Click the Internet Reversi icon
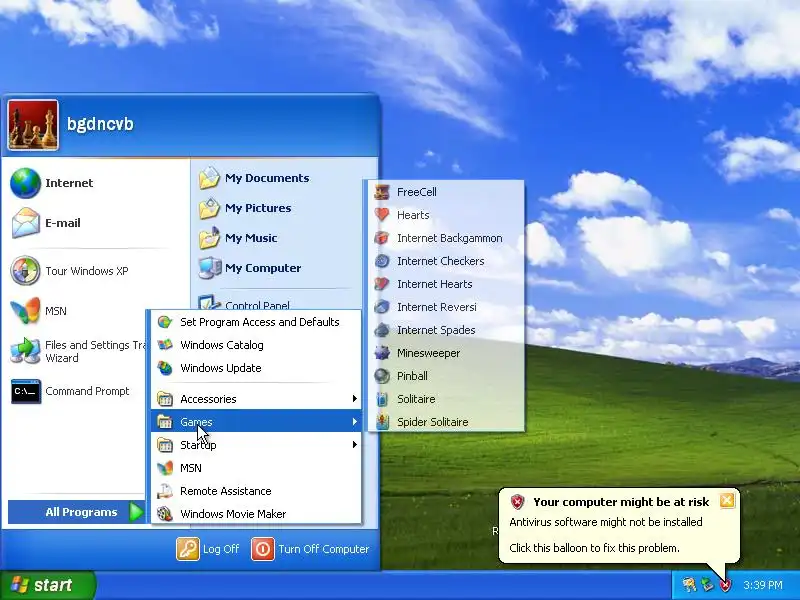 point(382,307)
